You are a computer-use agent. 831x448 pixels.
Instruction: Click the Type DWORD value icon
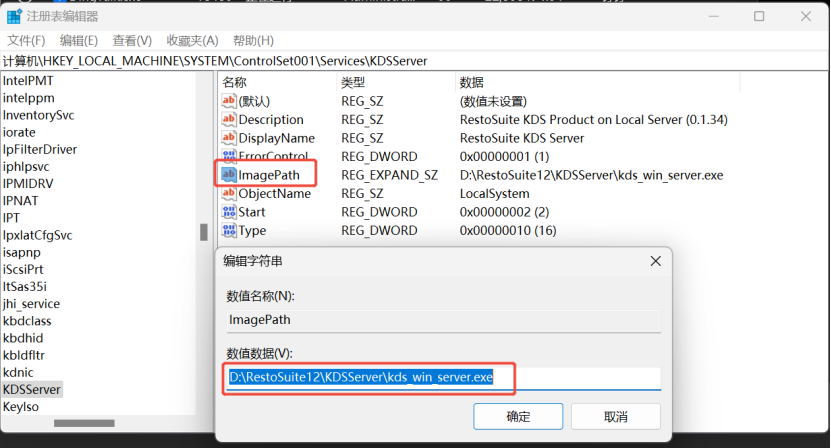[x=228, y=231]
